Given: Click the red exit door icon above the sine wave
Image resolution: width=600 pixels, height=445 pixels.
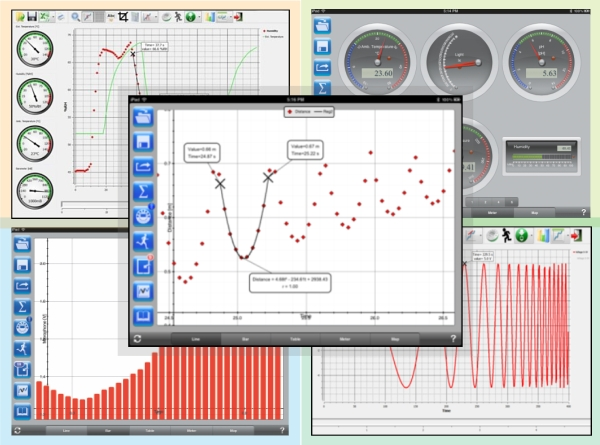Looking at the screenshot, I should point(577,236).
